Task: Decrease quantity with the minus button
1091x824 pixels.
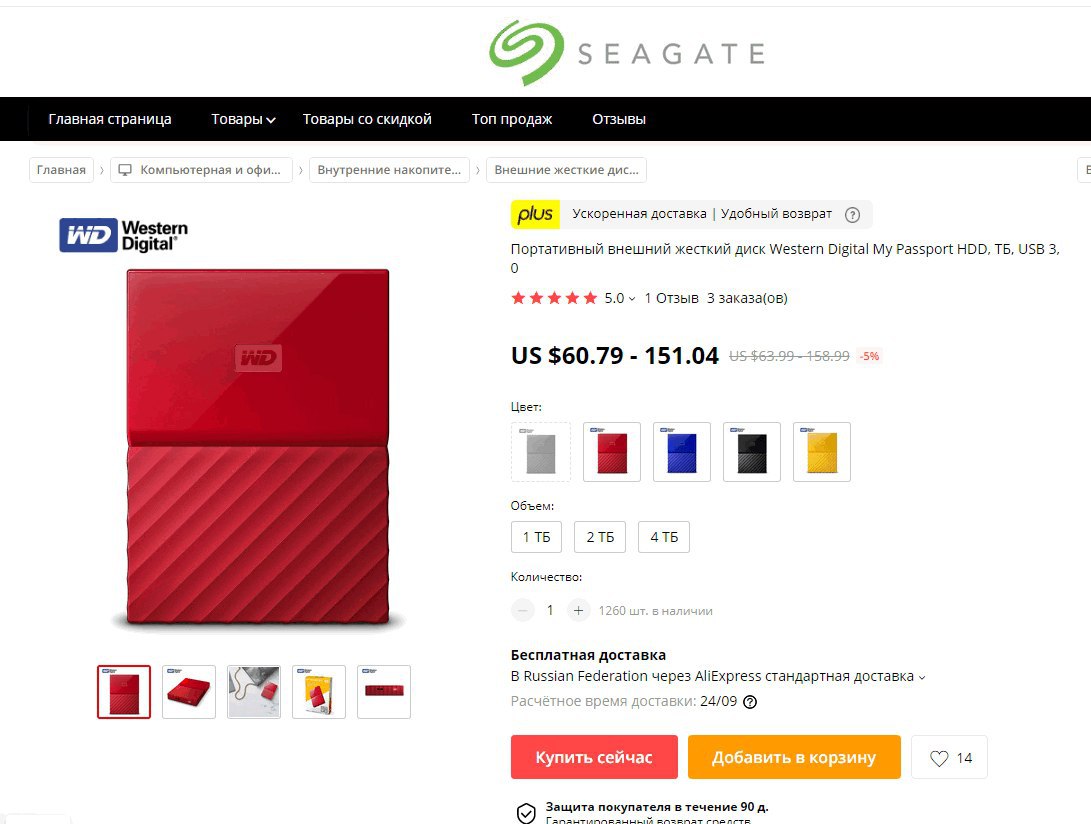Action: pos(523,610)
